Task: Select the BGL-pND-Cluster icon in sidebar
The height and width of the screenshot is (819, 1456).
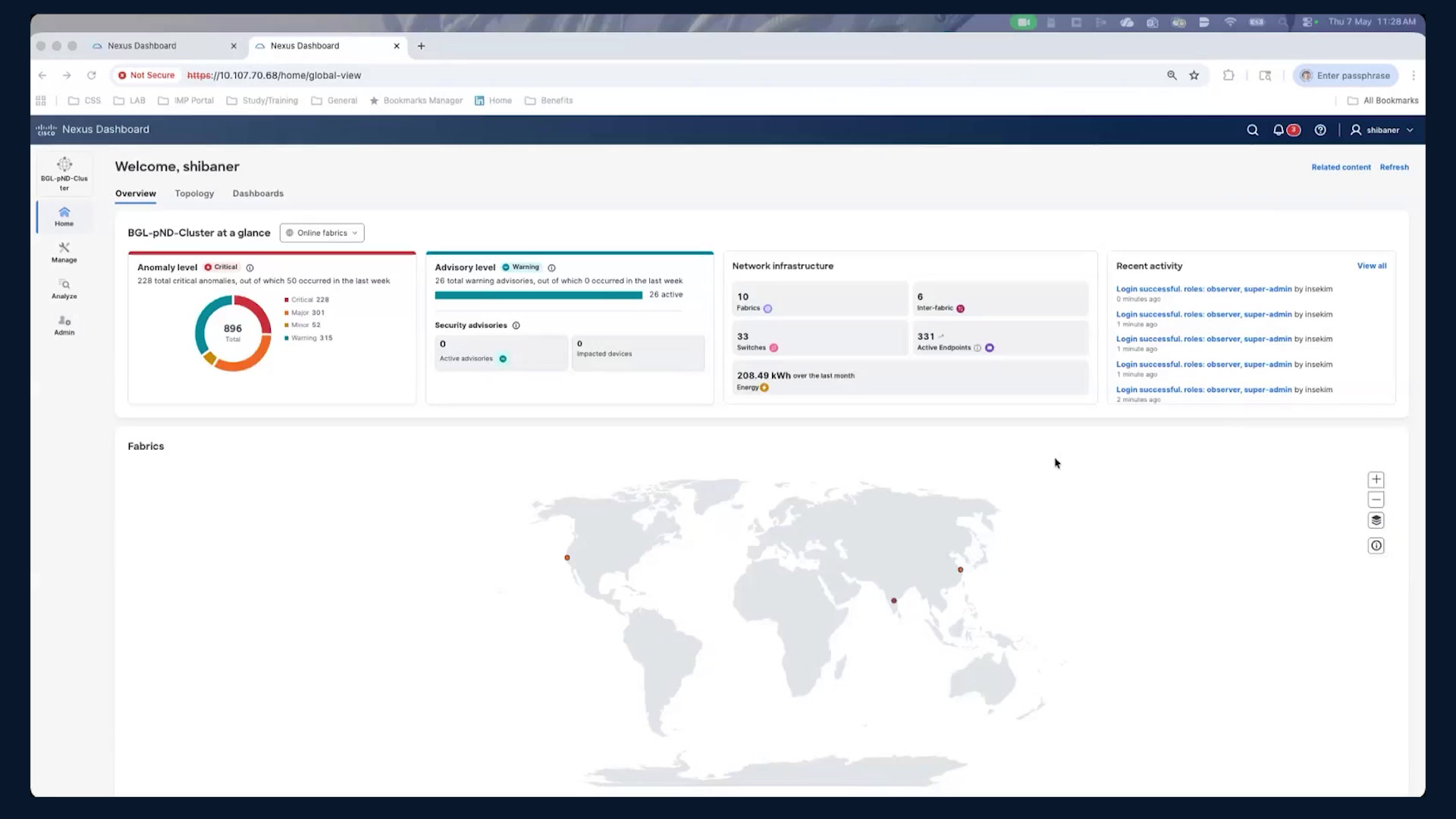Action: click(x=64, y=174)
